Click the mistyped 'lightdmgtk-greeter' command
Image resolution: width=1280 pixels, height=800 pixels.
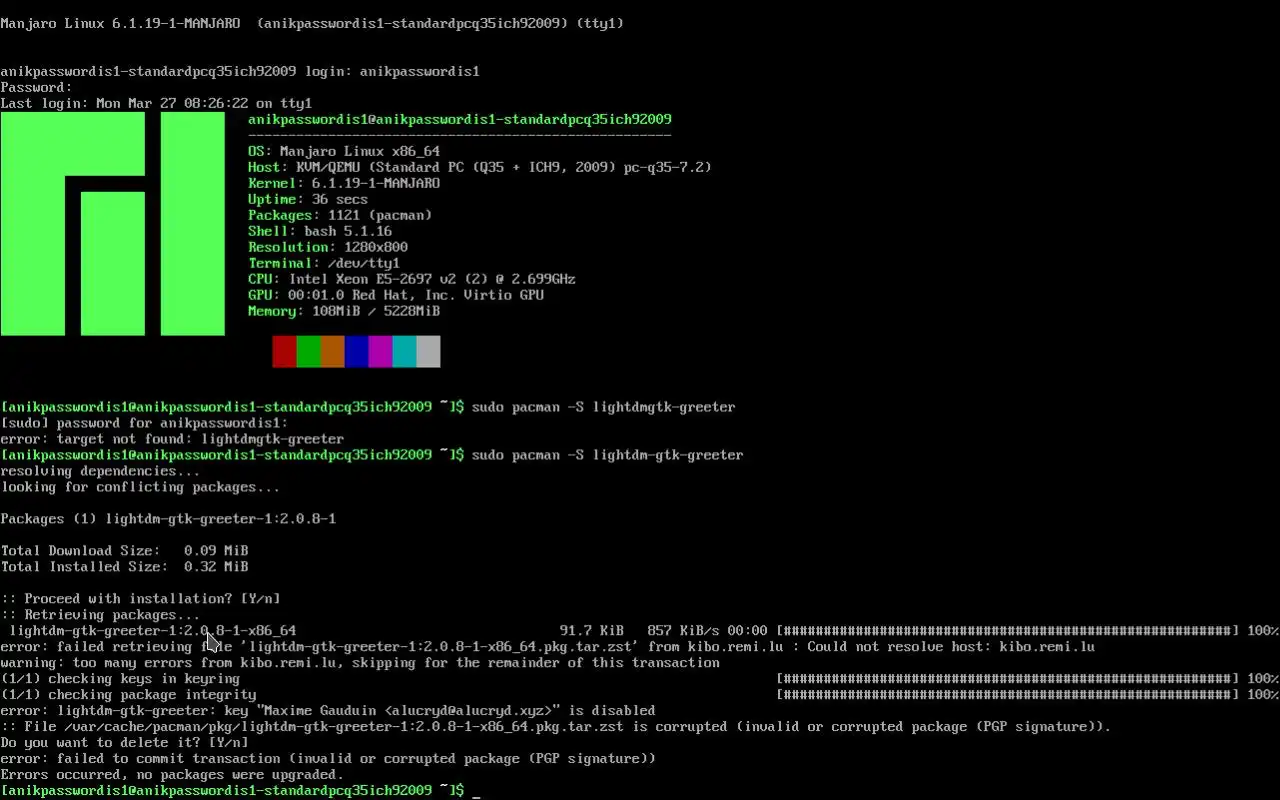tap(604, 407)
